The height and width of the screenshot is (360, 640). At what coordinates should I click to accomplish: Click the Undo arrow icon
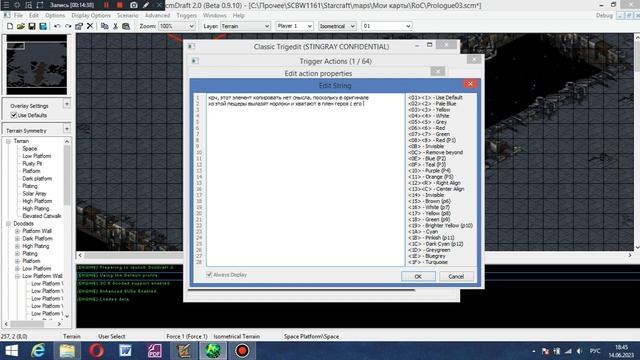tap(57, 26)
